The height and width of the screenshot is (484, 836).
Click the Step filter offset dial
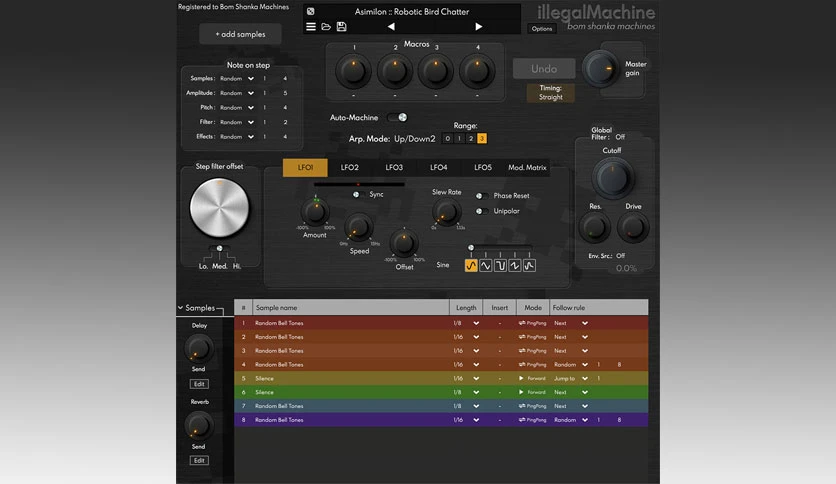pos(219,208)
